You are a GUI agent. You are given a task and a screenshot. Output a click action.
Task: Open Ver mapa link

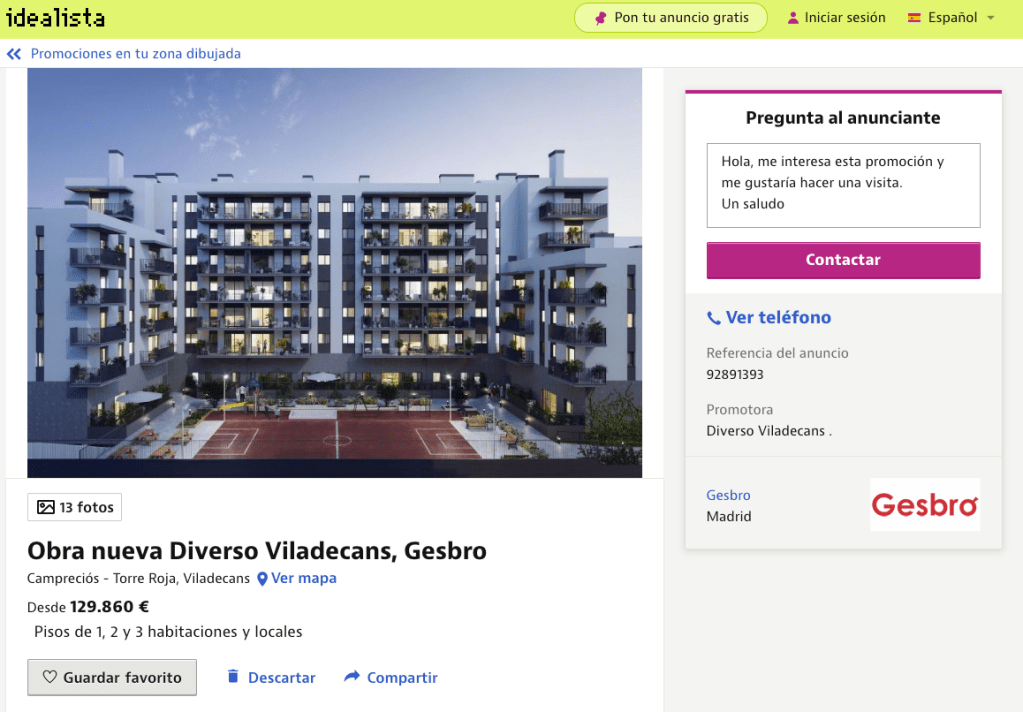click(304, 578)
